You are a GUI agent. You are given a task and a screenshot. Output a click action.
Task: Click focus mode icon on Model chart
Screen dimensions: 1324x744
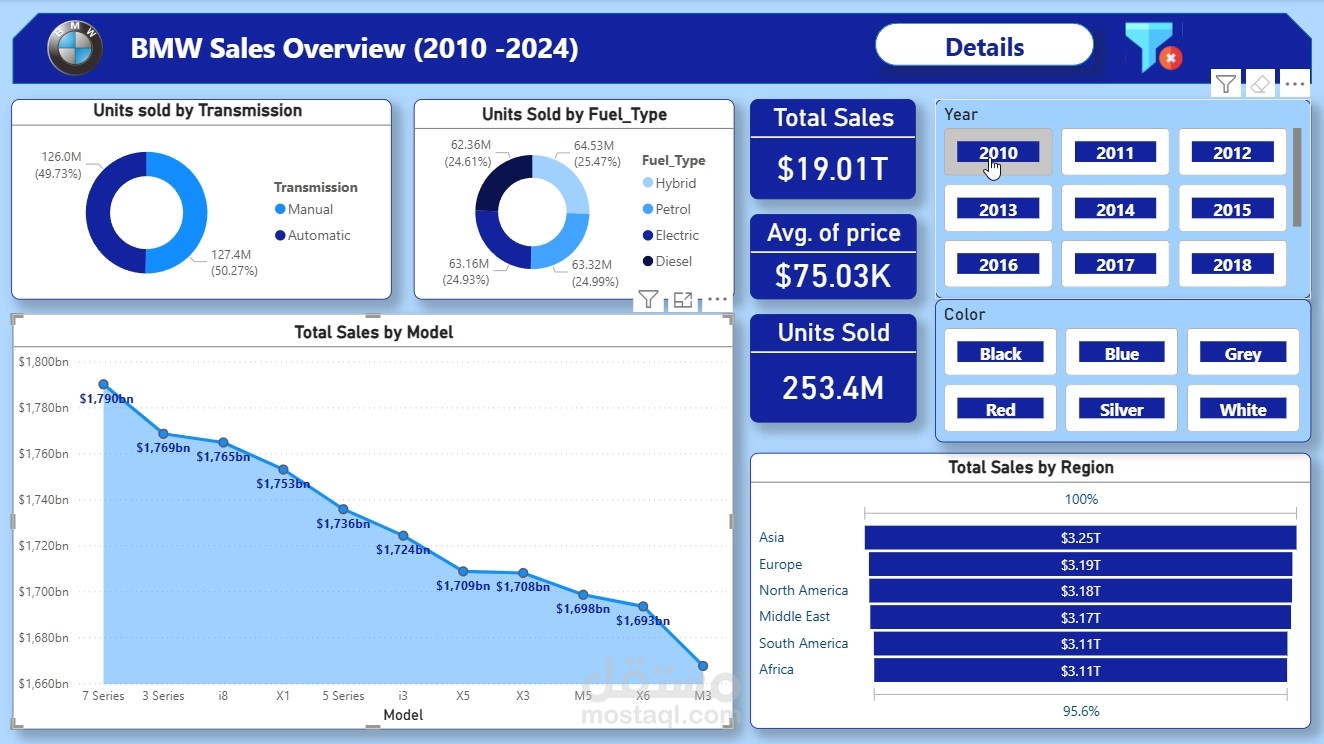point(683,299)
